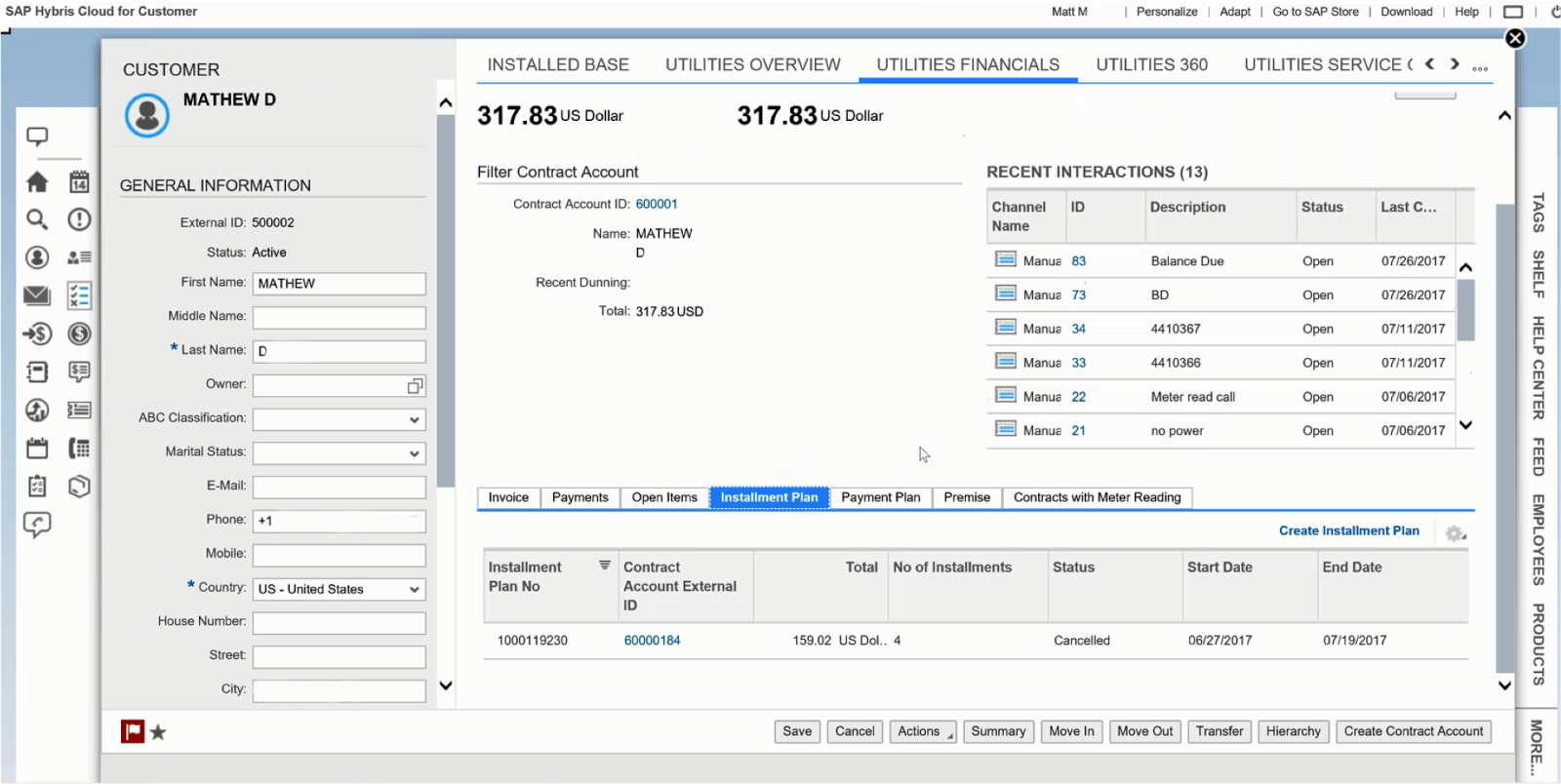1561x784 pixels.
Task: Click the Hierarchy button
Action: tap(1293, 731)
